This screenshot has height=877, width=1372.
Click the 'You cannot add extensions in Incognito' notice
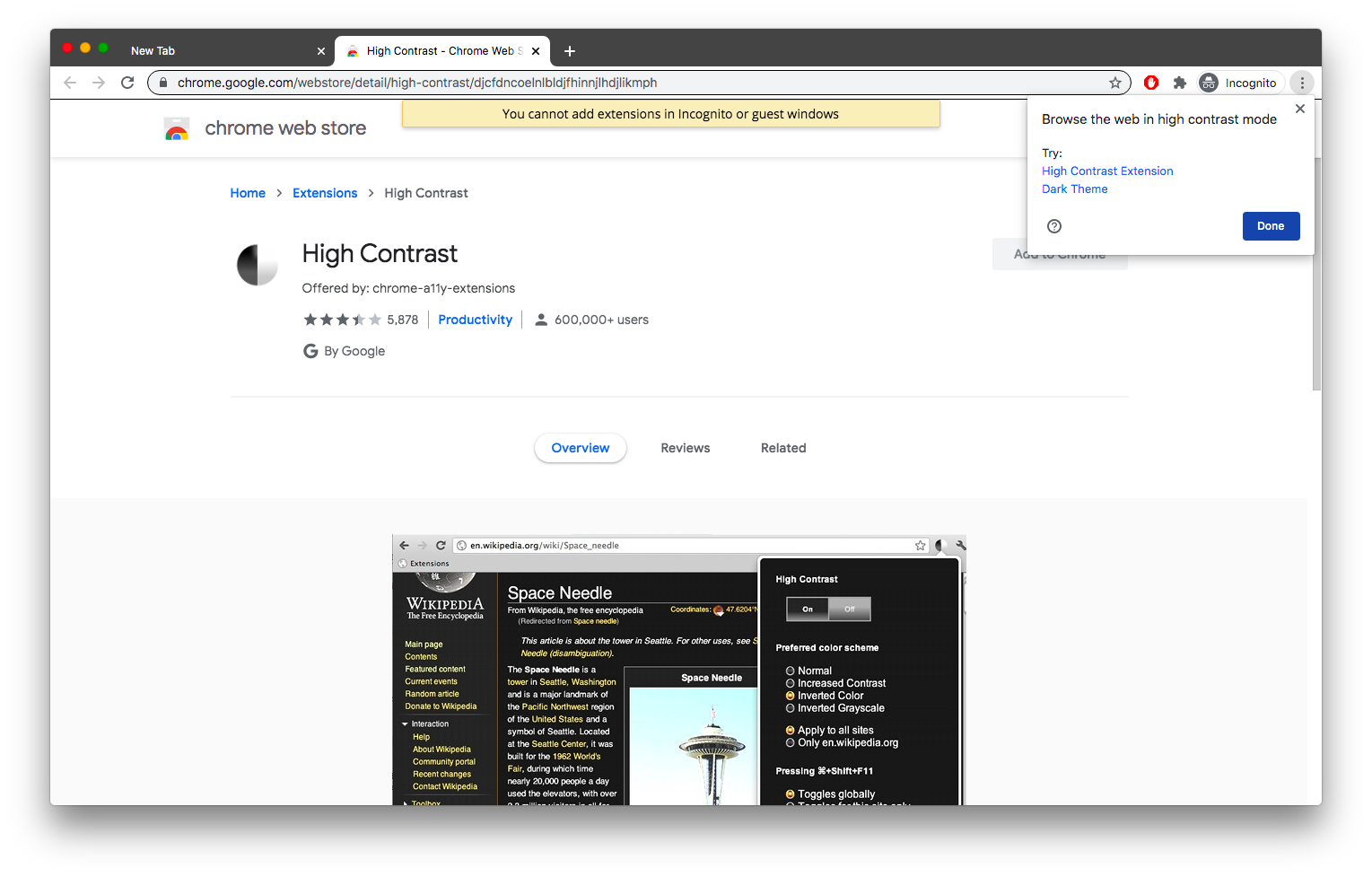pyautogui.click(x=671, y=114)
